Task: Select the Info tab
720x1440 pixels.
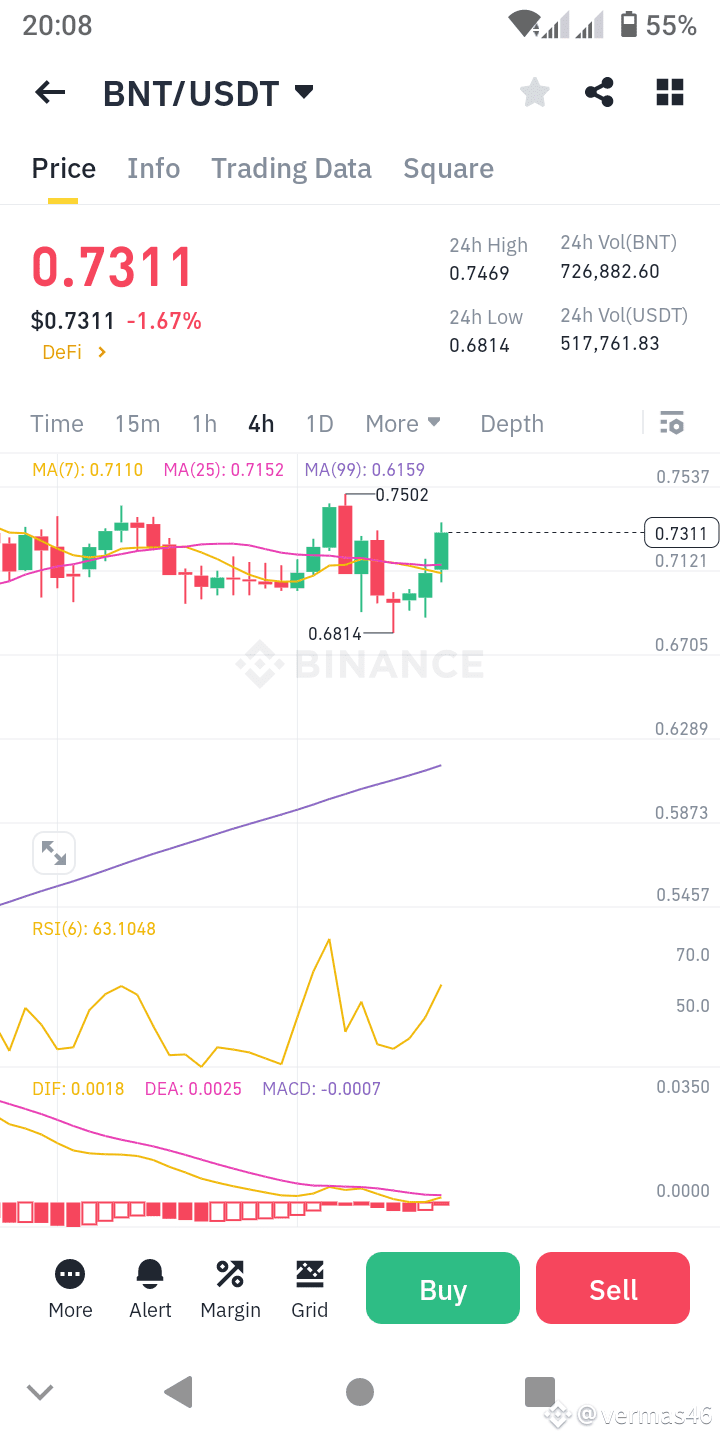Action: coord(153,168)
